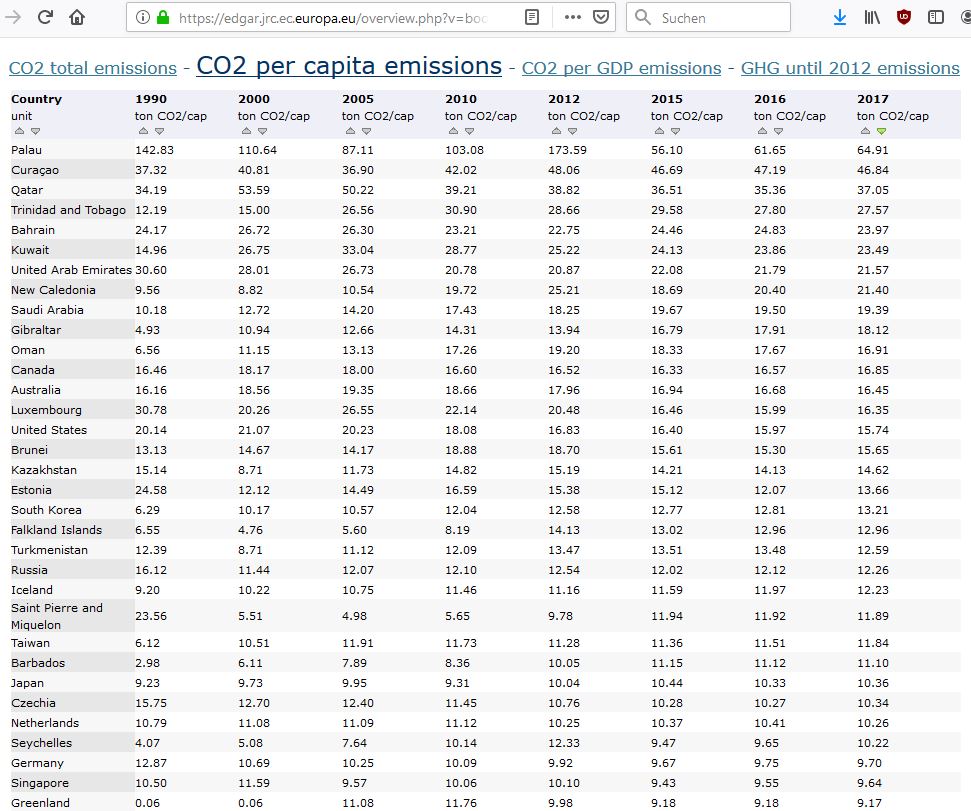Open CO2 total emissions link
This screenshot has height=811, width=971.
93,68
